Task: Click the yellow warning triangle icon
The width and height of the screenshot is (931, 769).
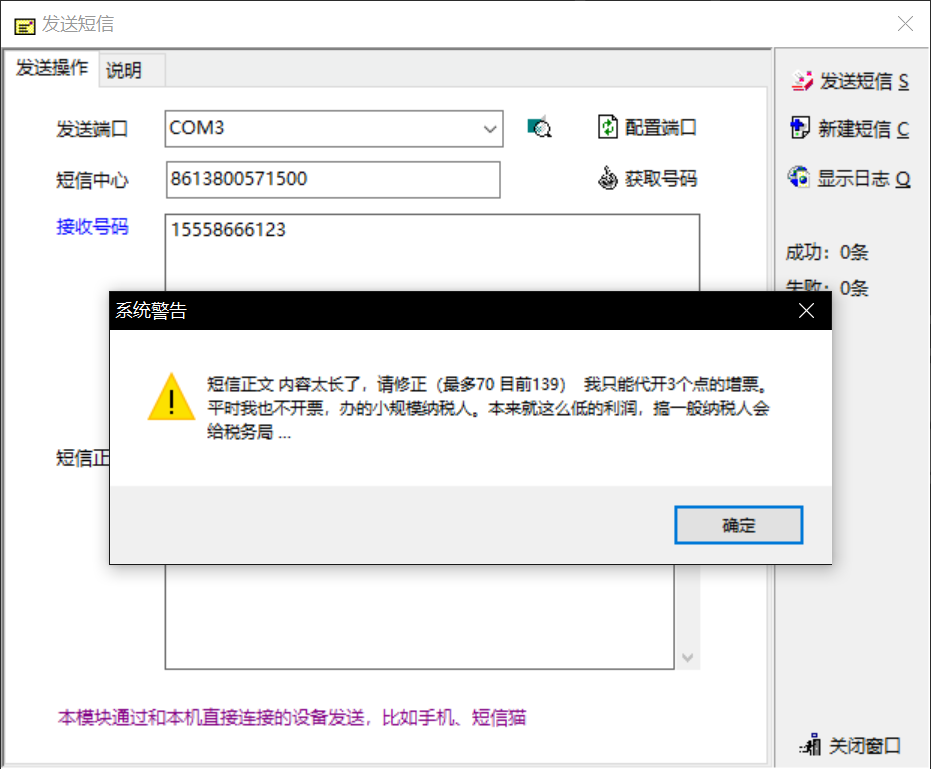Action: (x=171, y=397)
